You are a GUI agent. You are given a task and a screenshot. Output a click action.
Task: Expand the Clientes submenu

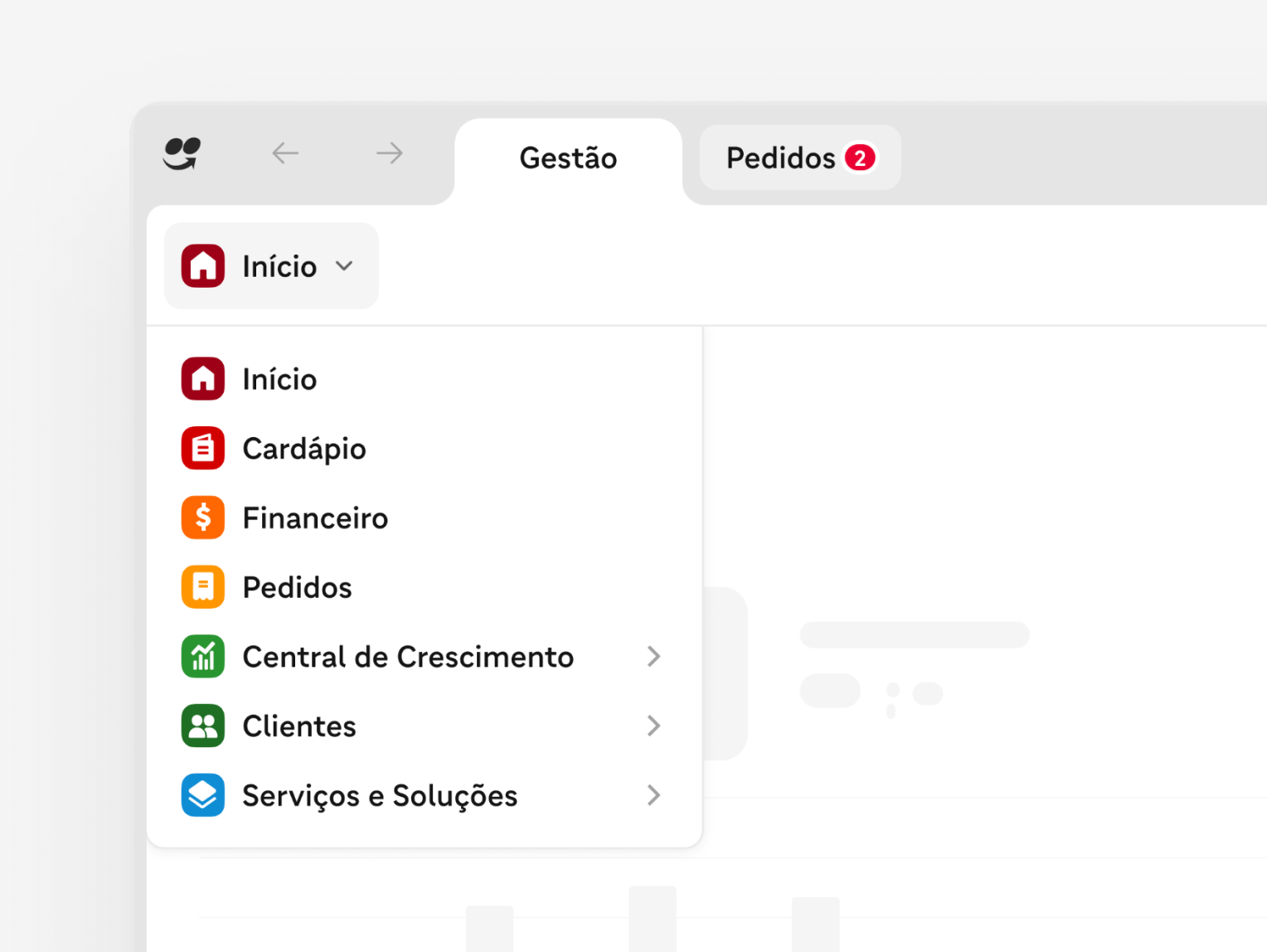654,726
